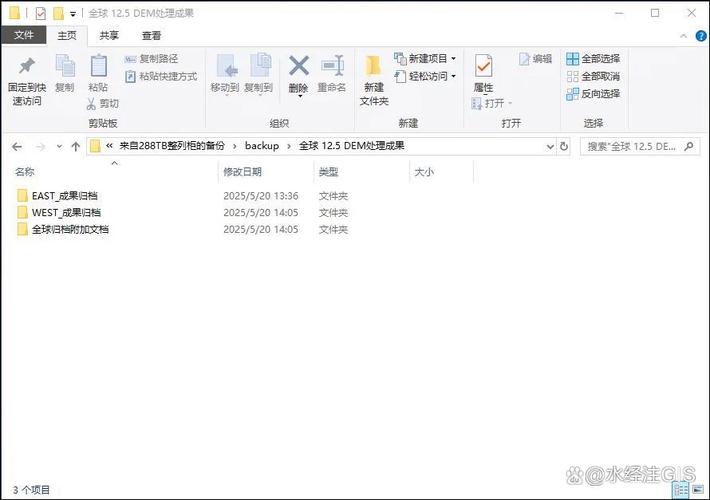Expand hidden path with the double chevron
710x500 pixels.
[x=109, y=146]
